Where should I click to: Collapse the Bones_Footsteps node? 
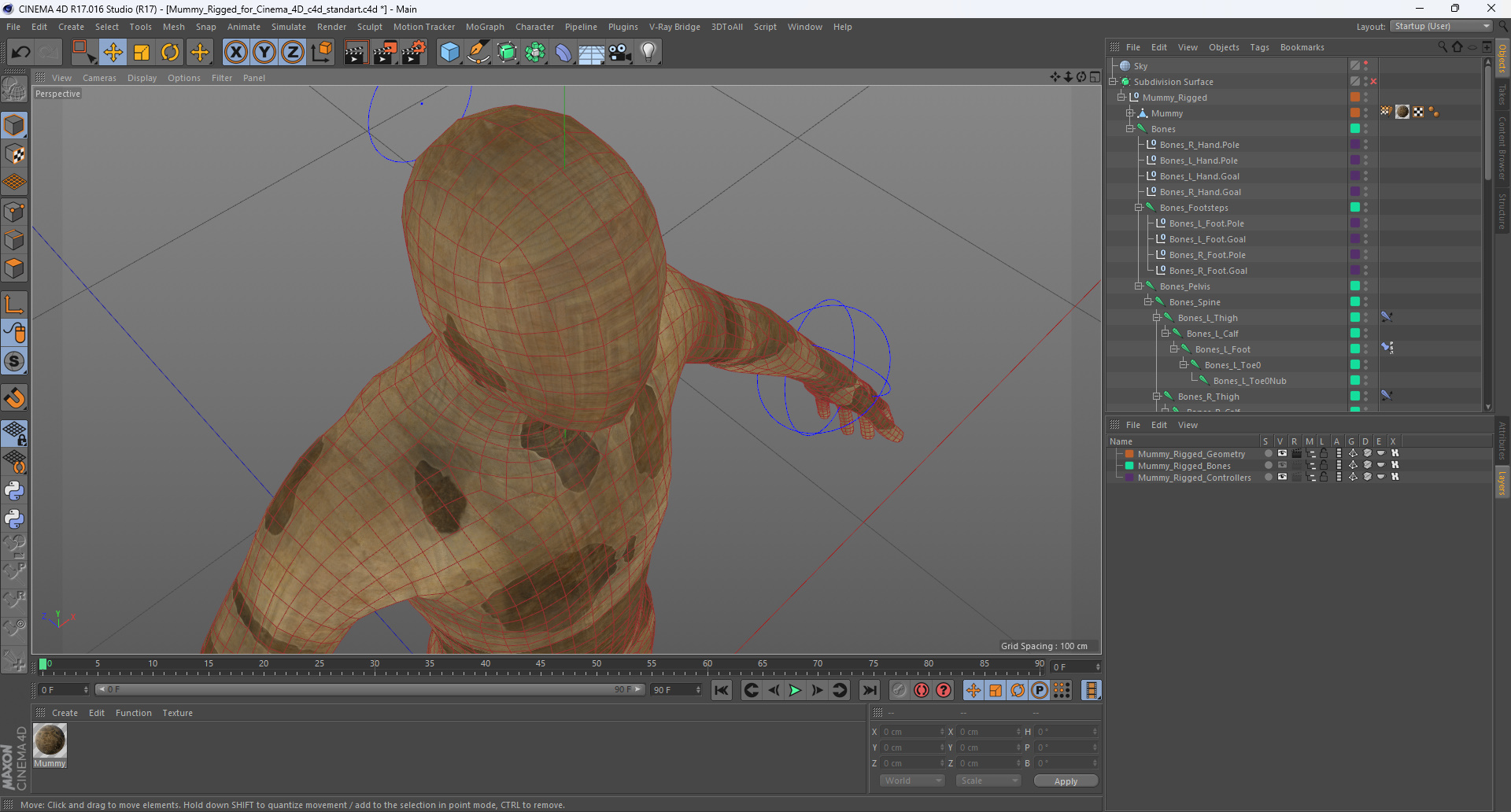1139,208
